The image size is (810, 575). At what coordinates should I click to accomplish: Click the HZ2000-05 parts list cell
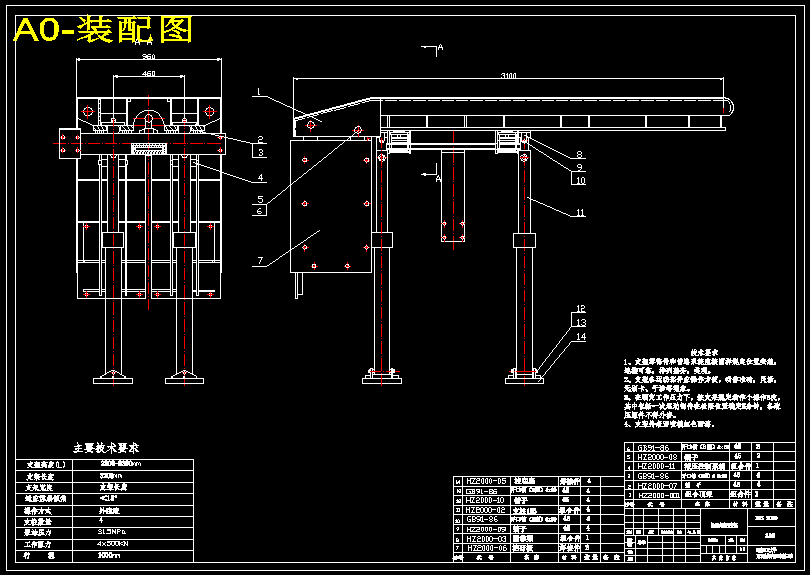coord(486,481)
